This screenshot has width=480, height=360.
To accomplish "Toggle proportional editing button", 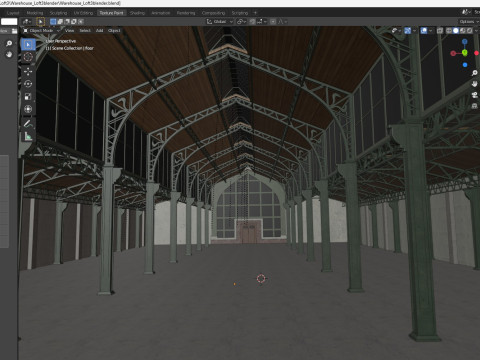I will pyautogui.click(x=273, y=22).
